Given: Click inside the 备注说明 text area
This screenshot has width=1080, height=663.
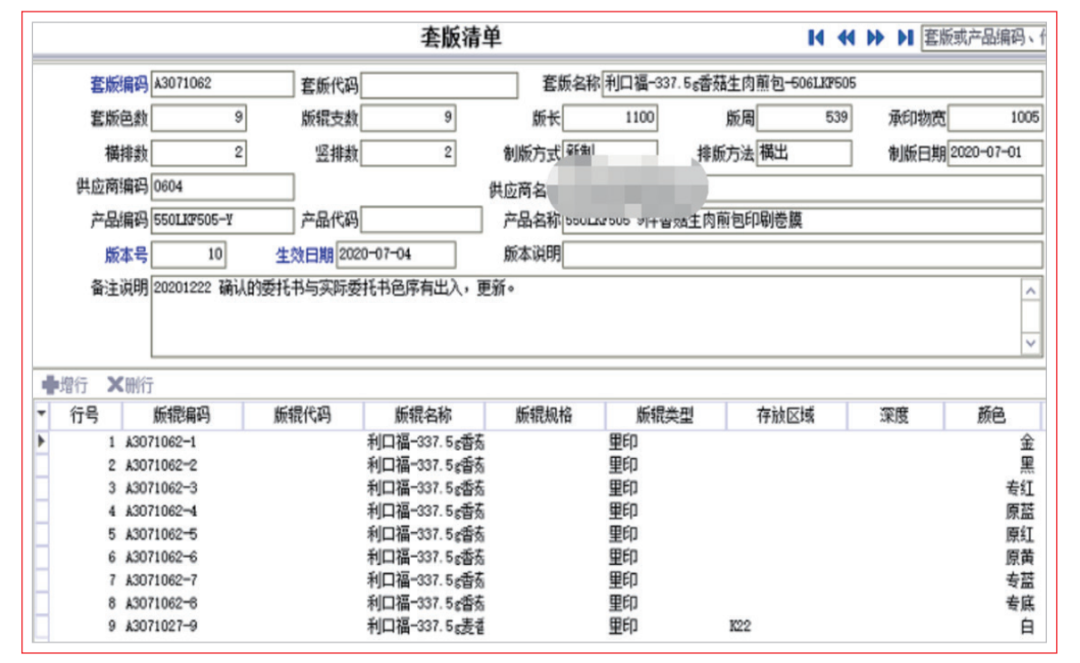Looking at the screenshot, I should click(585, 317).
